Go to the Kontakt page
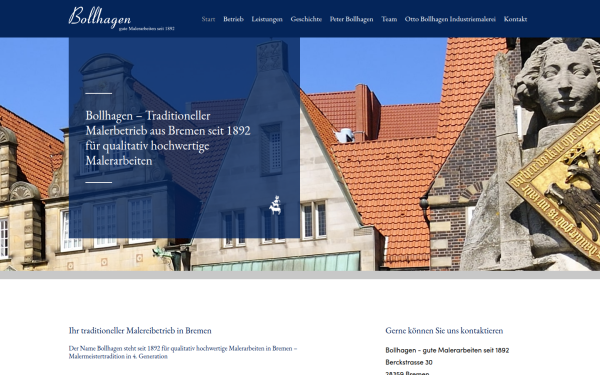Viewport: 600px width, 375px height. tap(515, 19)
